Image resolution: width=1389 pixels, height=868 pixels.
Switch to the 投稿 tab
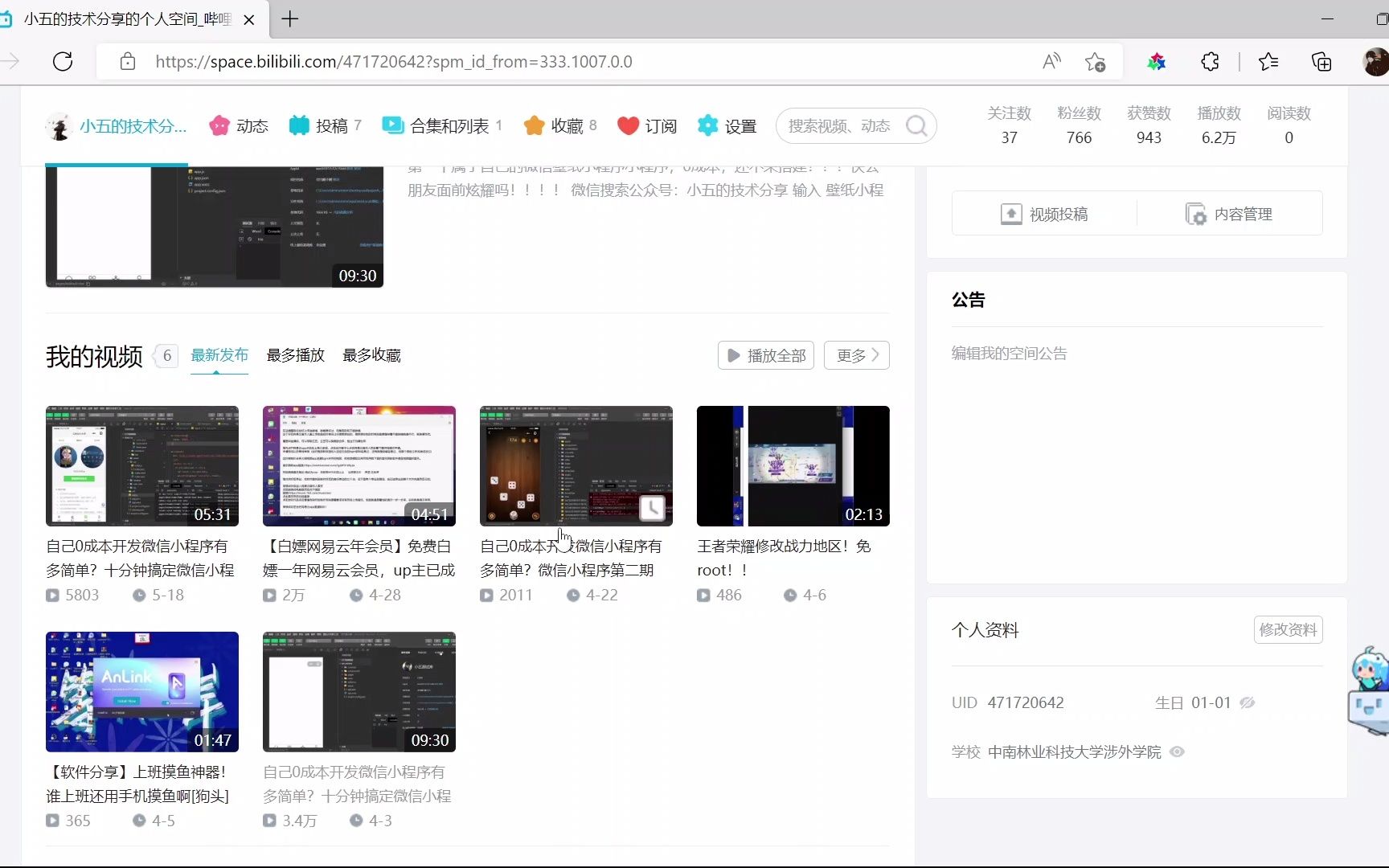coord(326,126)
